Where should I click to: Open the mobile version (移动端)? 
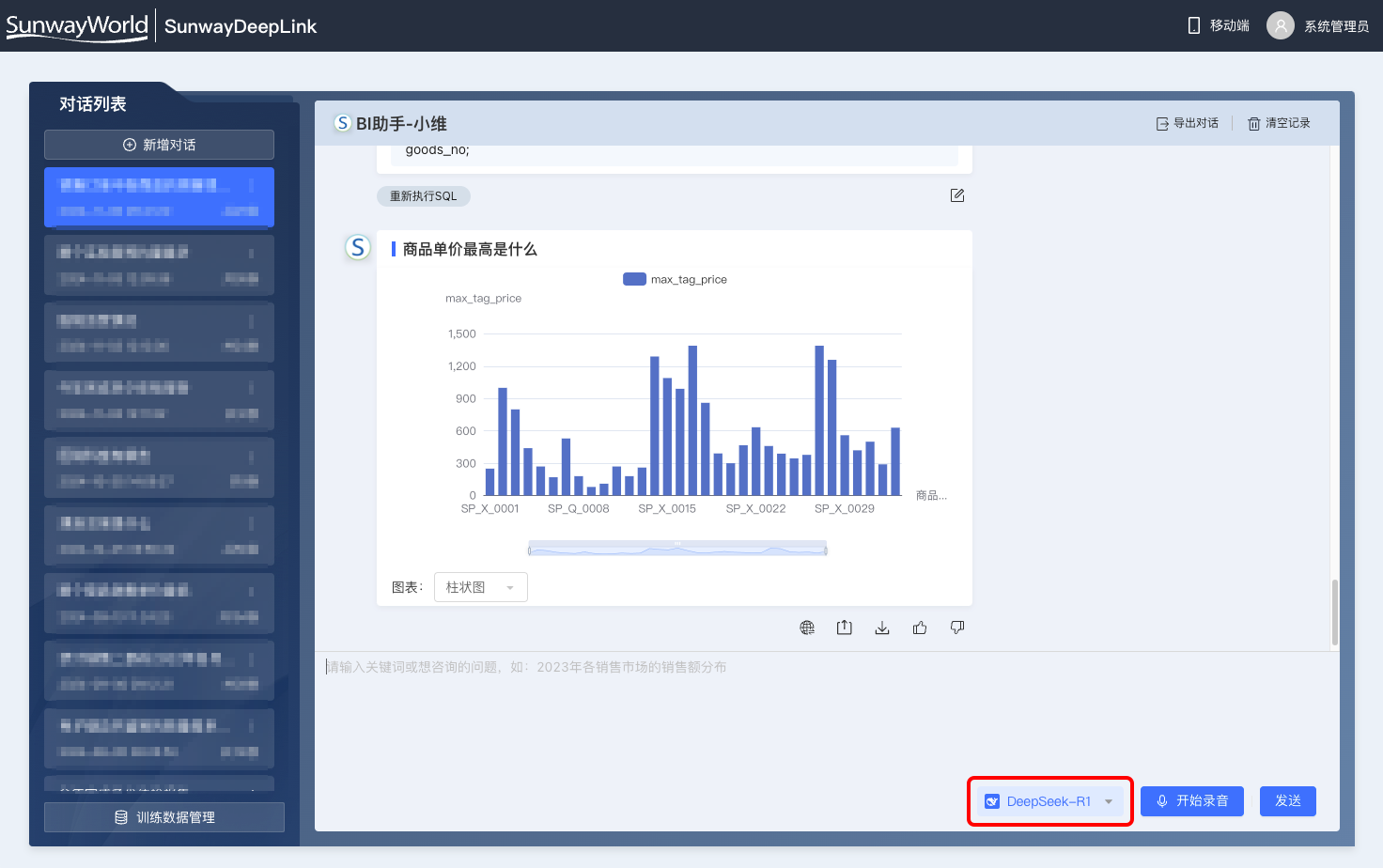1219,25
